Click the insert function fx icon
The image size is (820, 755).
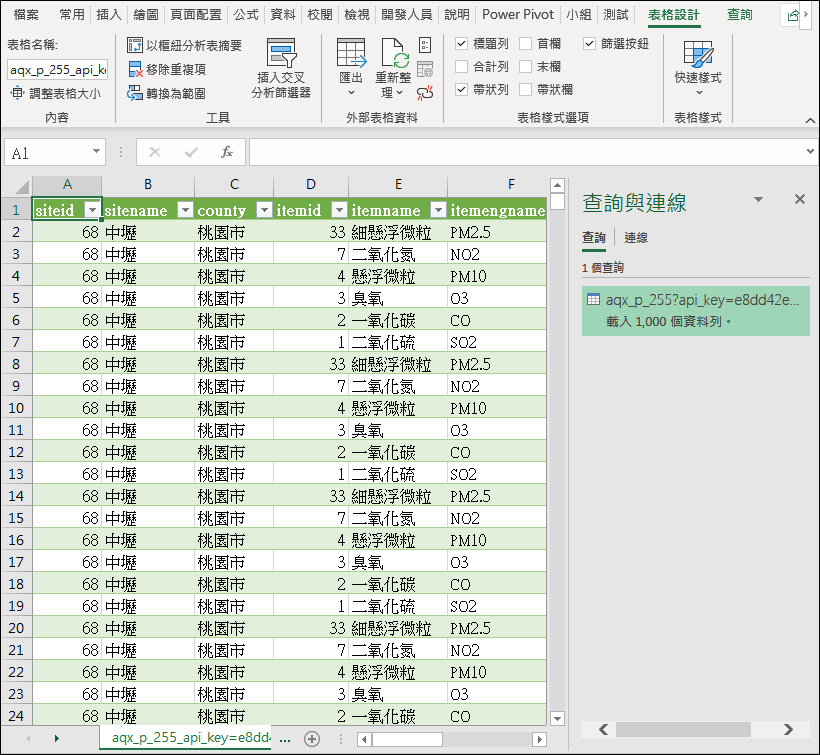[x=226, y=152]
